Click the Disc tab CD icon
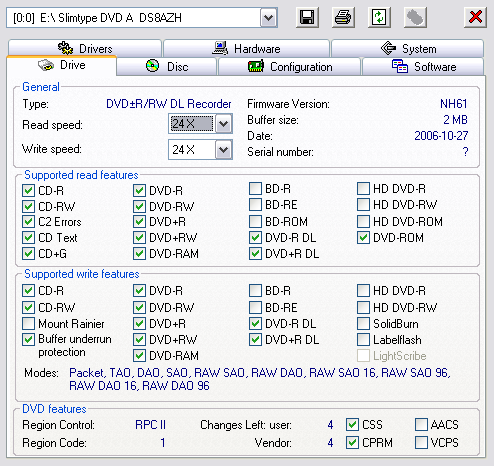The height and width of the screenshot is (466, 494). [x=153, y=66]
